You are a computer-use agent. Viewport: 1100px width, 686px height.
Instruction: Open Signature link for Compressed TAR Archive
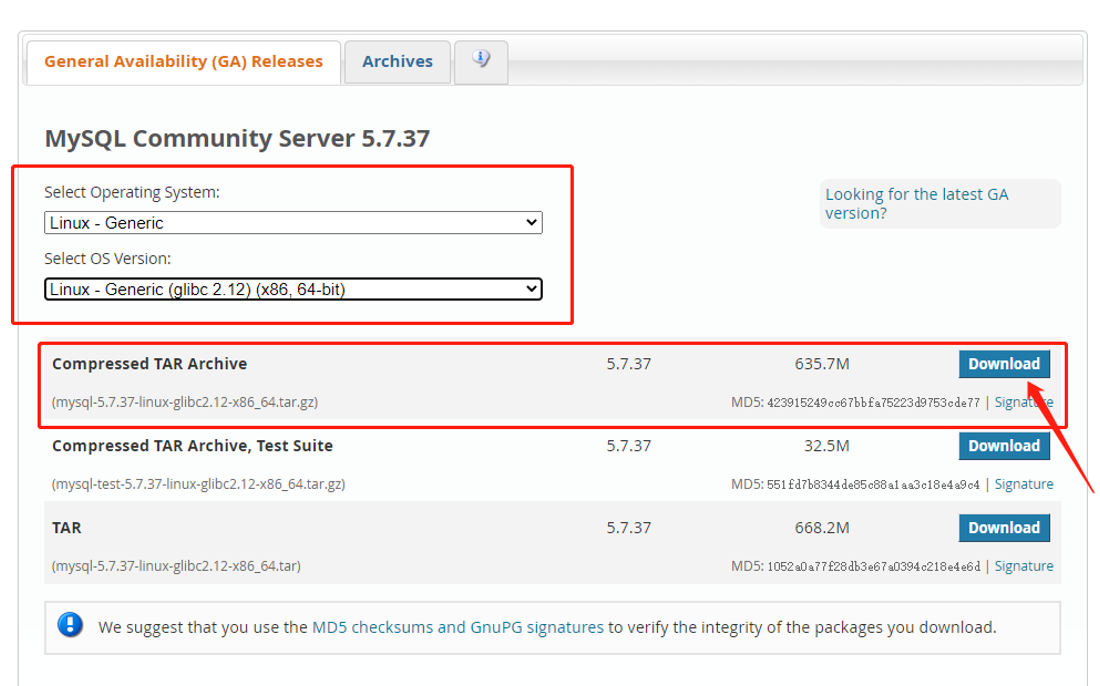pyautogui.click(x=1024, y=403)
